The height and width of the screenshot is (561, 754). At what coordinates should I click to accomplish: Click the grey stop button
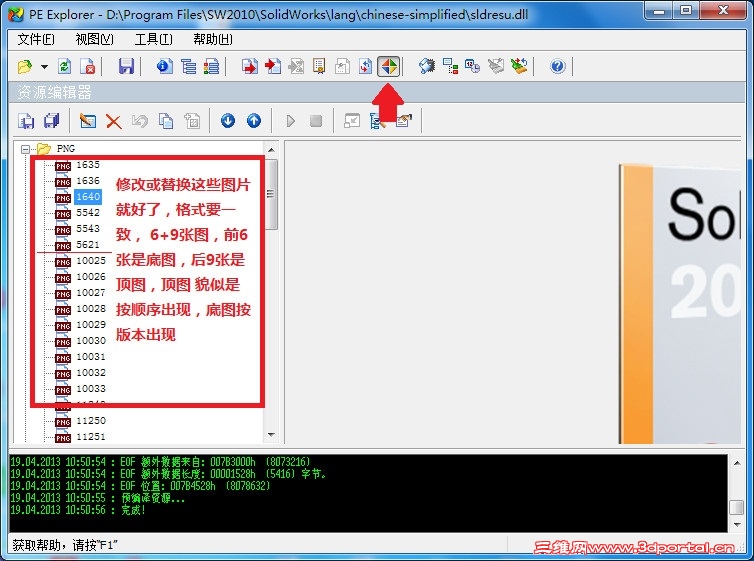pyautogui.click(x=316, y=121)
